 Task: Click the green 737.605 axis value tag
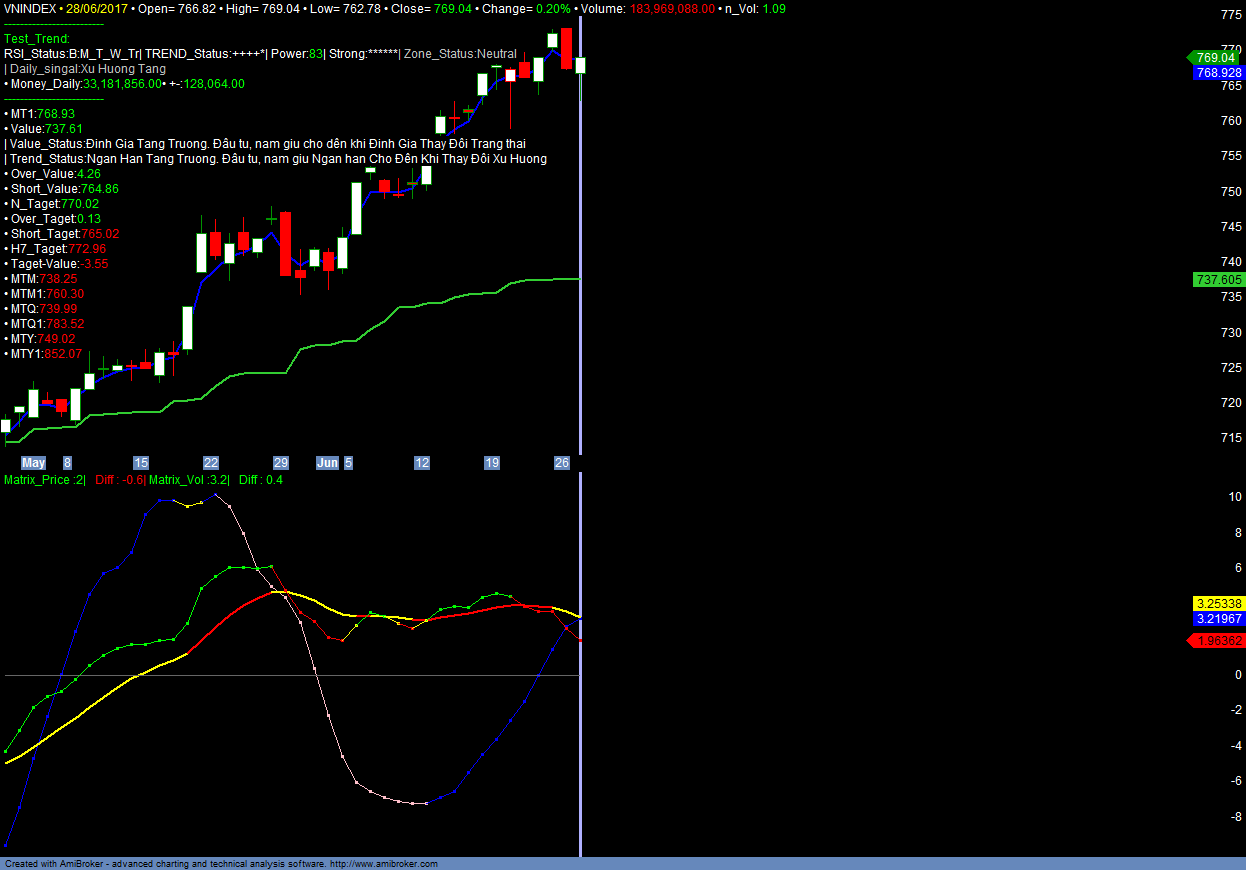(x=1218, y=280)
